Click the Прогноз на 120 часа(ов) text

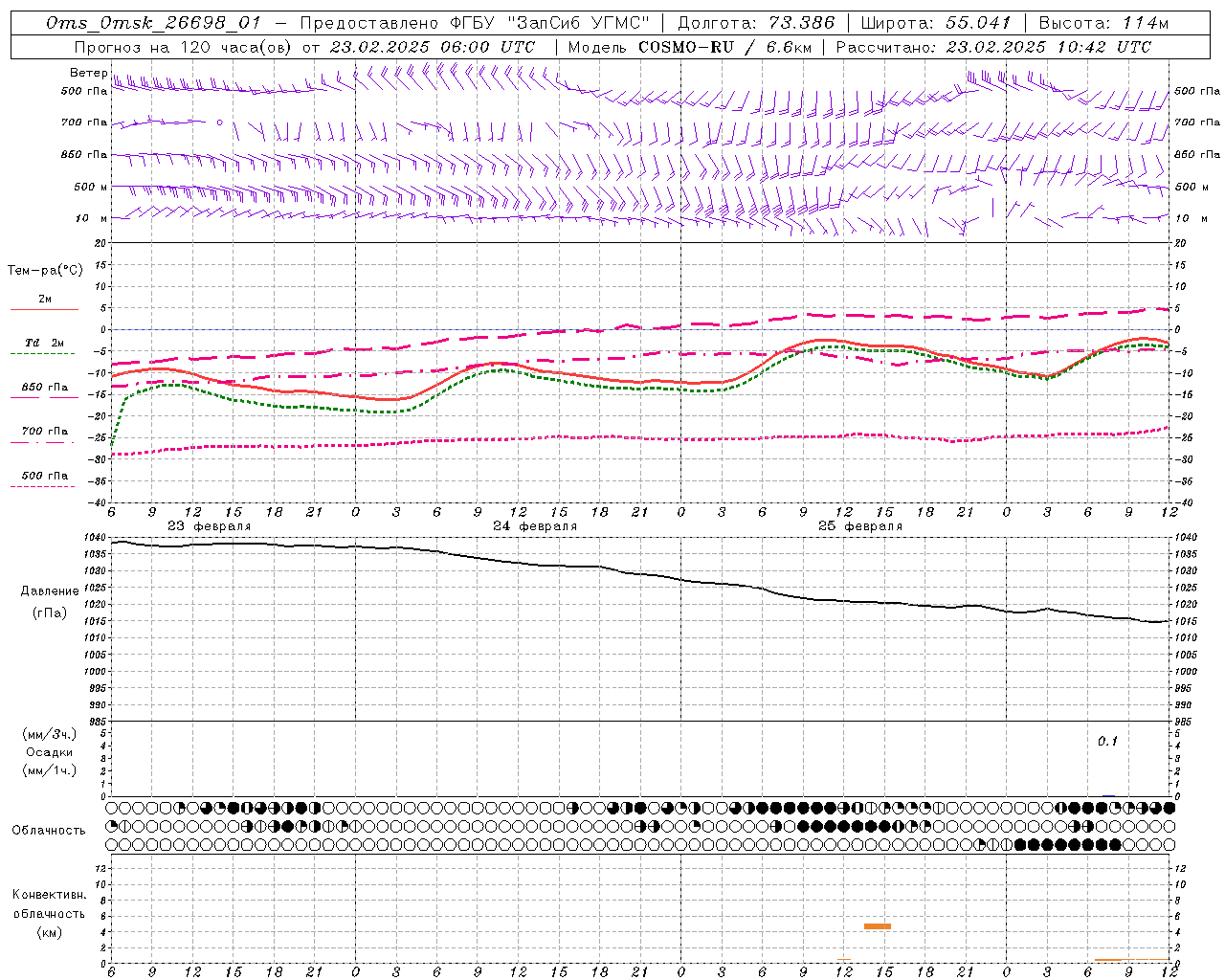click(x=183, y=47)
